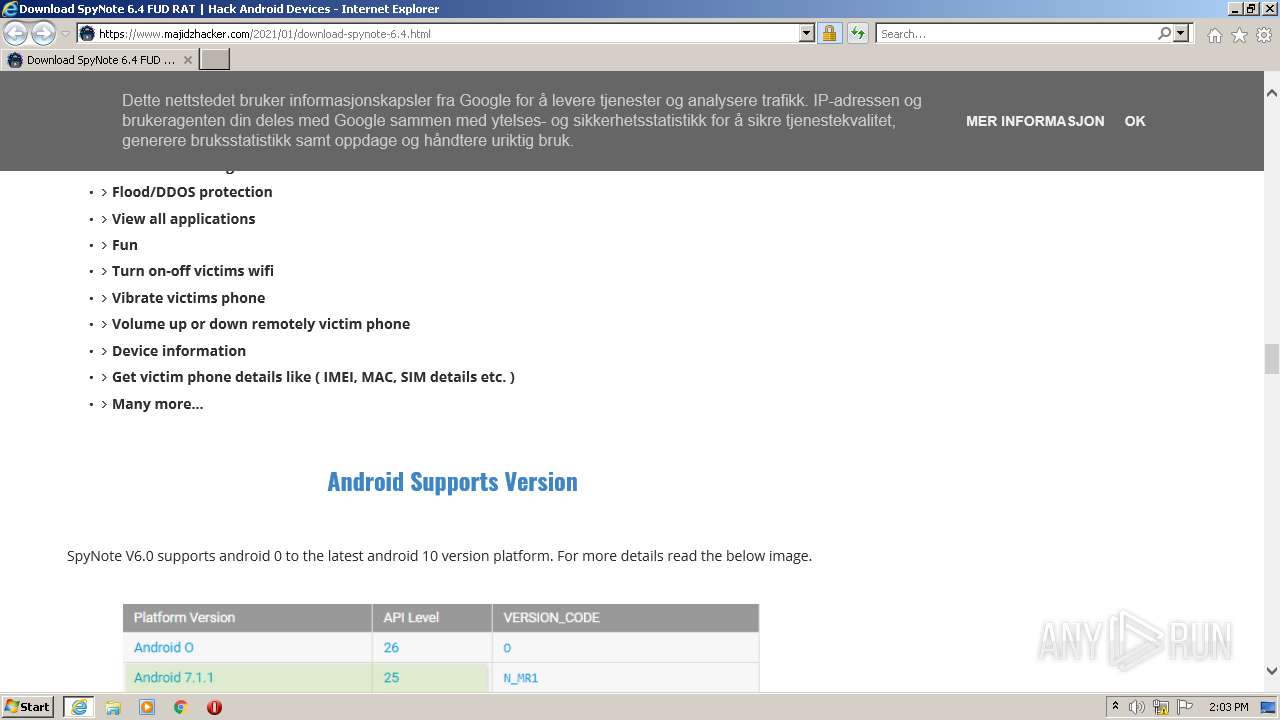
Task: Open the security lock report icon
Action: tap(829, 34)
